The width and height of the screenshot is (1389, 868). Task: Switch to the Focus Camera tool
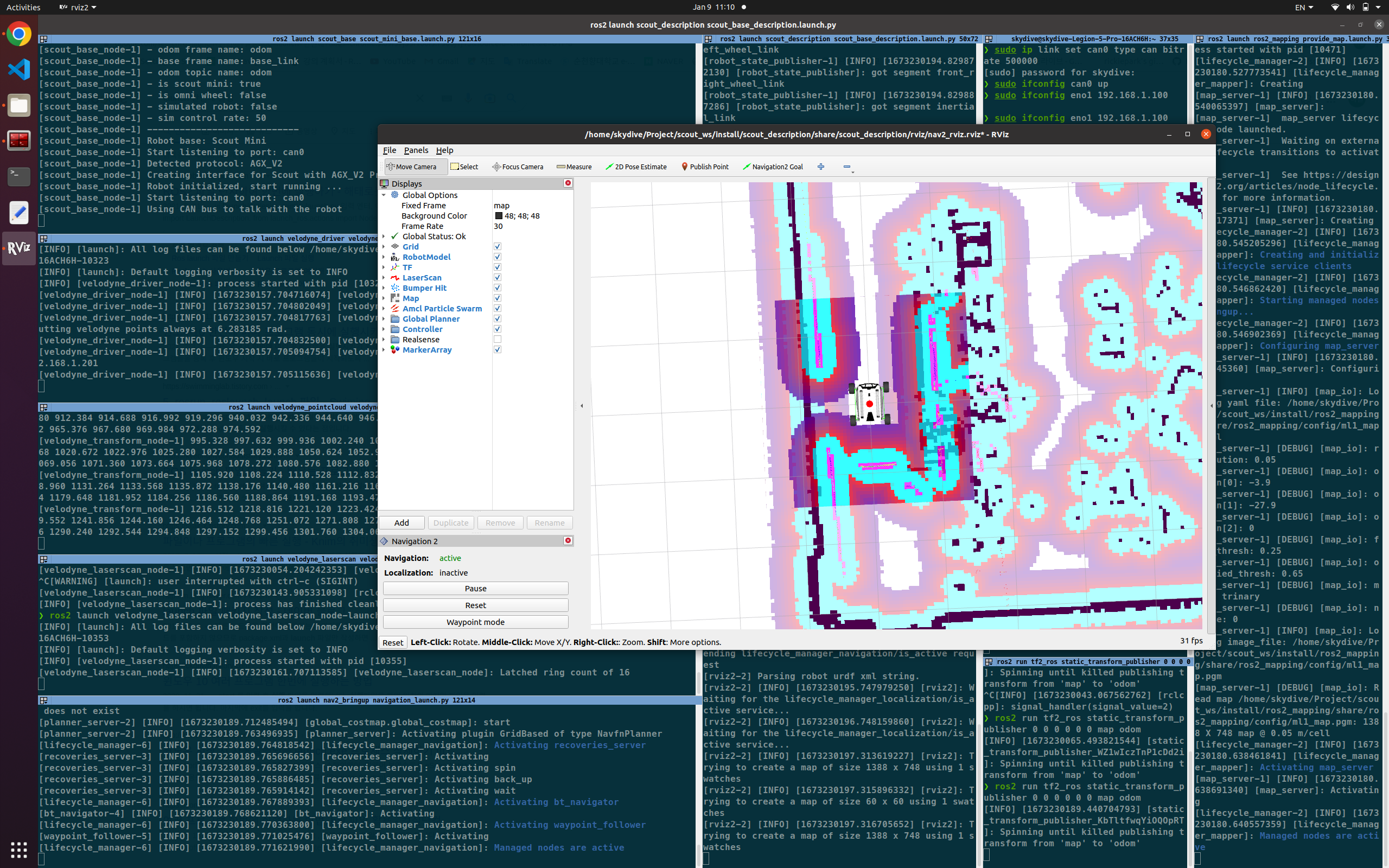tap(518, 167)
